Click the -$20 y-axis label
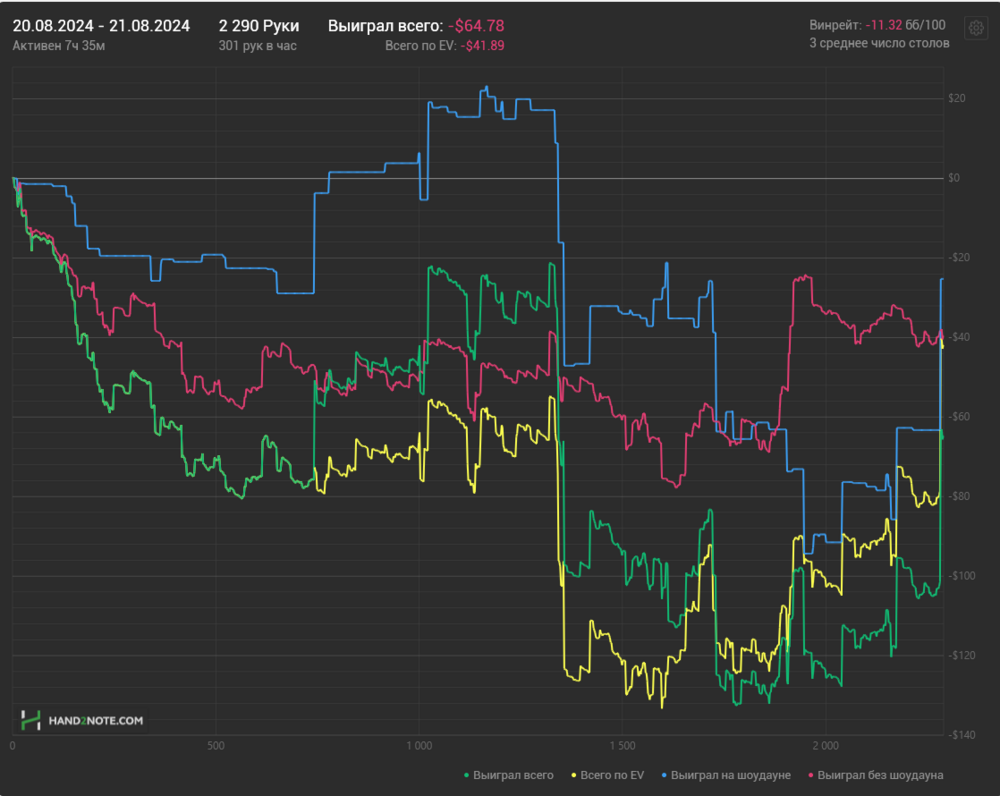This screenshot has width=1000, height=796. click(959, 258)
